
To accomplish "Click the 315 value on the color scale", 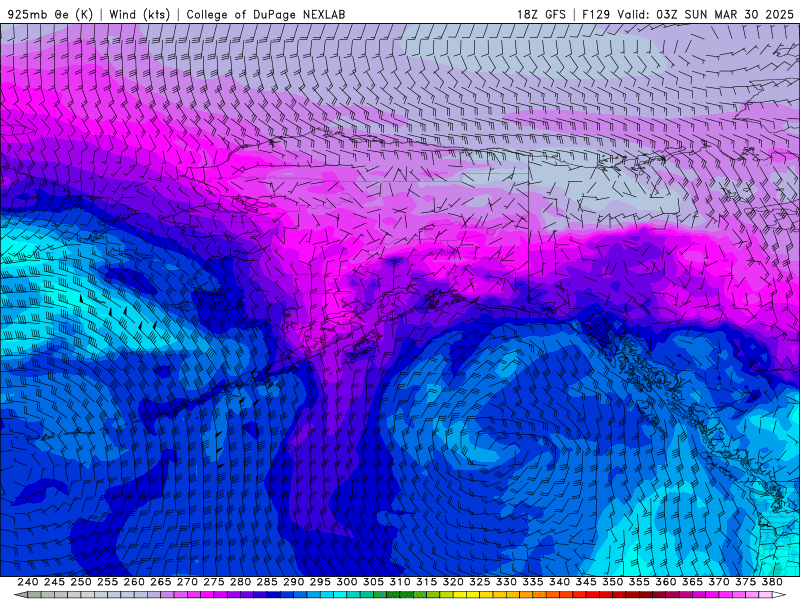I will pyautogui.click(x=426, y=582).
